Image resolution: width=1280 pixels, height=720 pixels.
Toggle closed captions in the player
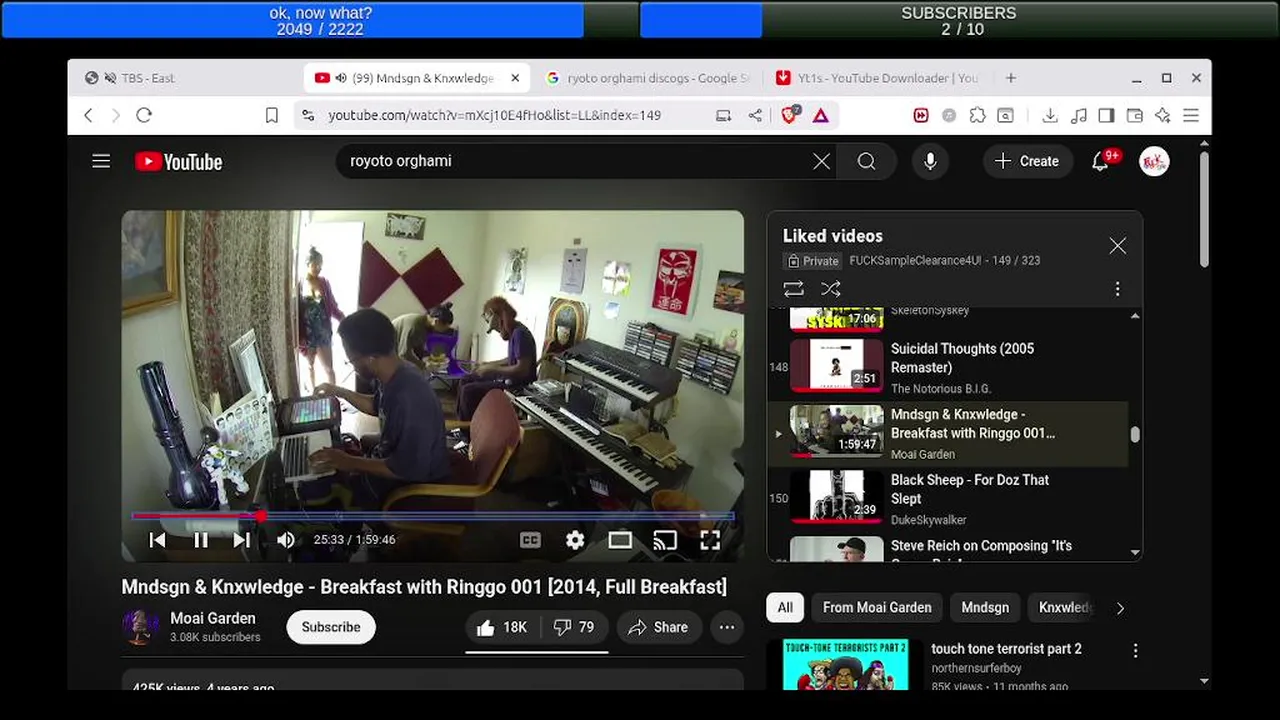530,540
